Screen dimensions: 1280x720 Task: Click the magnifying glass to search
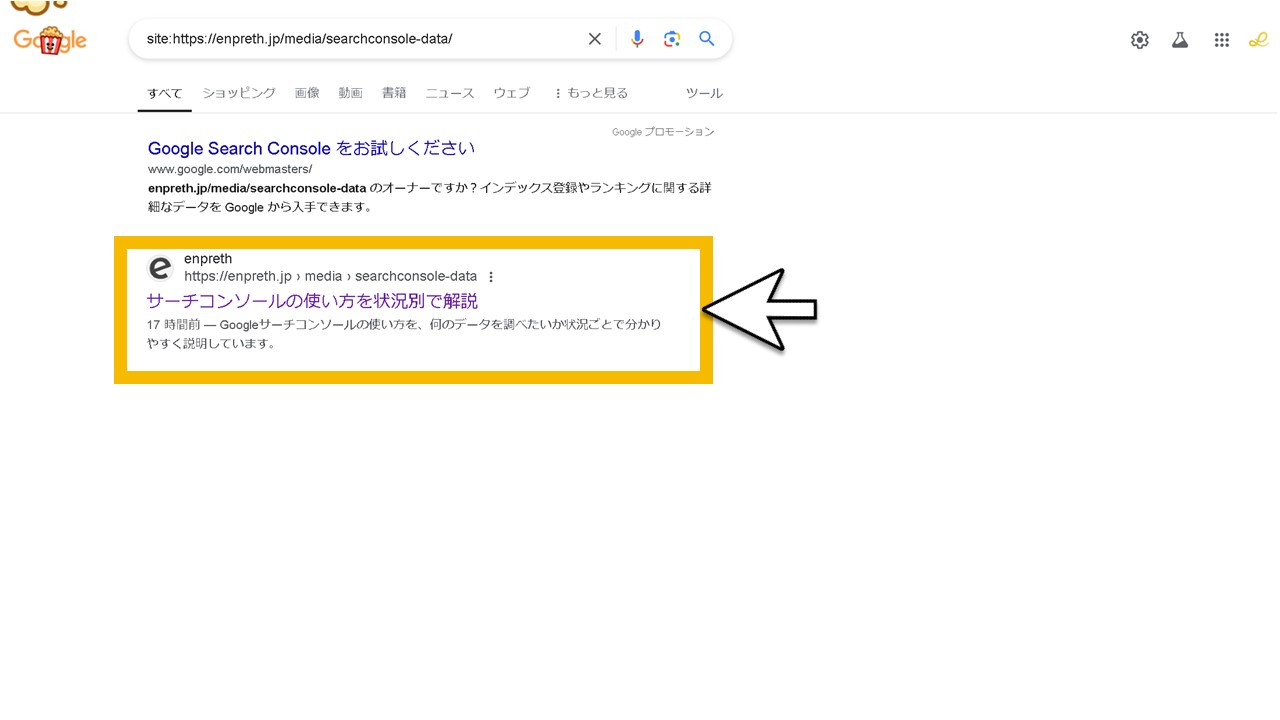click(706, 38)
